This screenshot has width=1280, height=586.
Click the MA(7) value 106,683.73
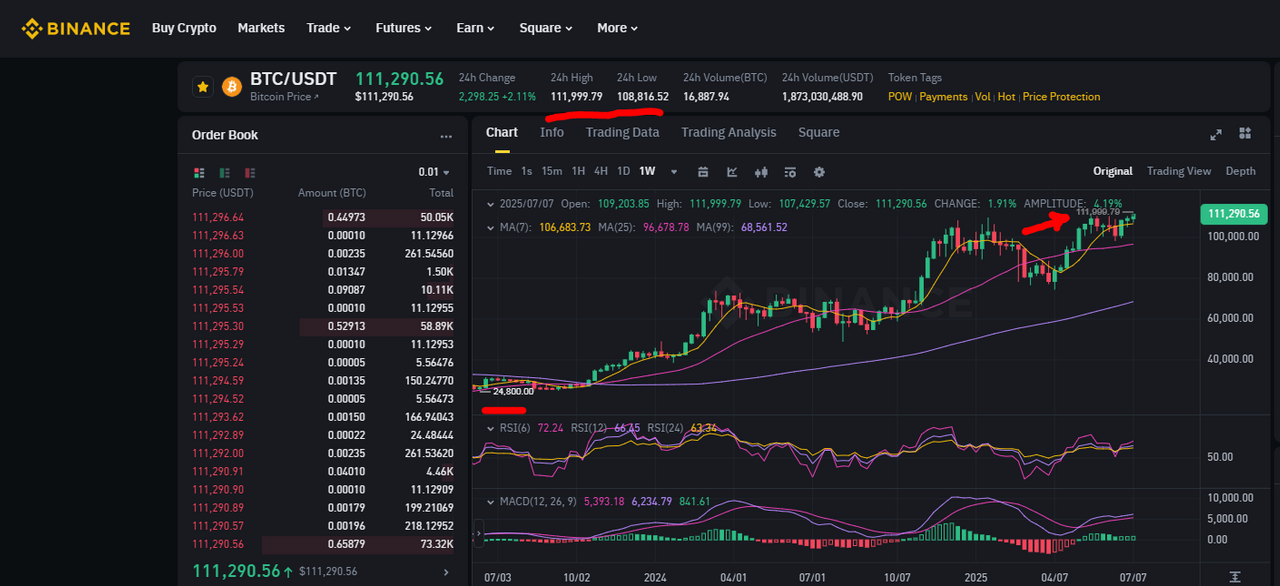563,228
